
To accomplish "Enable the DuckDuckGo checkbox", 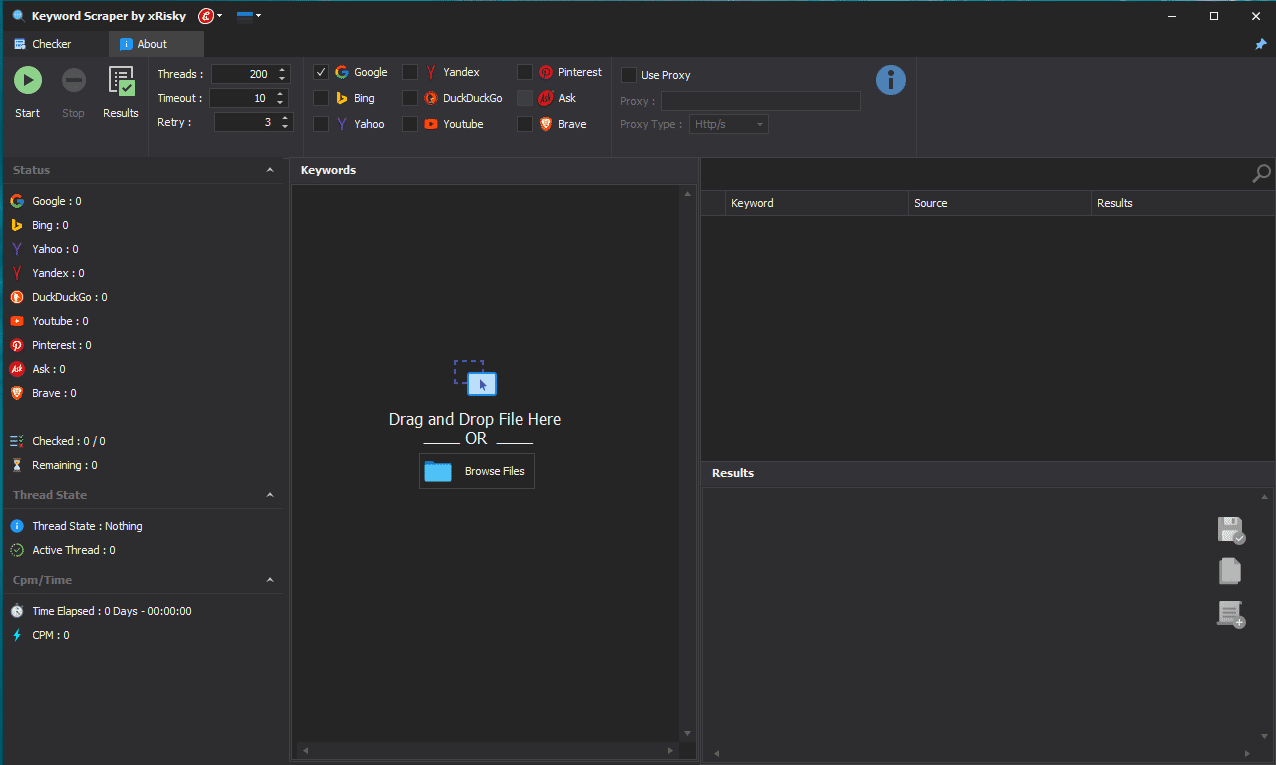I will pyautogui.click(x=410, y=98).
